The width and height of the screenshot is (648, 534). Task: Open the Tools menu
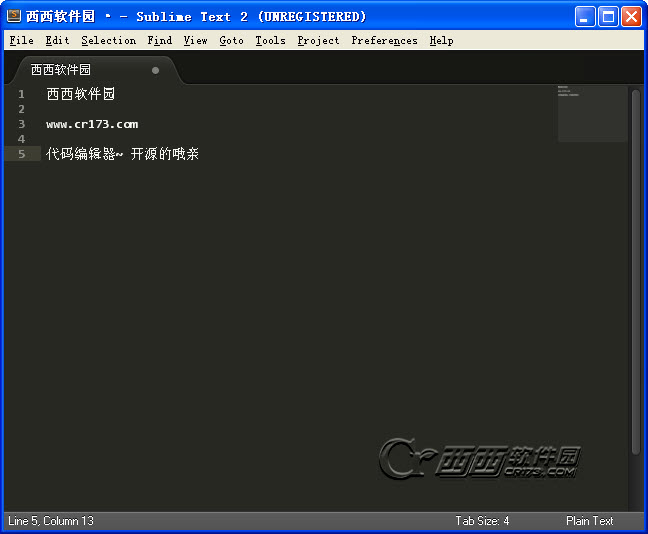click(x=270, y=41)
